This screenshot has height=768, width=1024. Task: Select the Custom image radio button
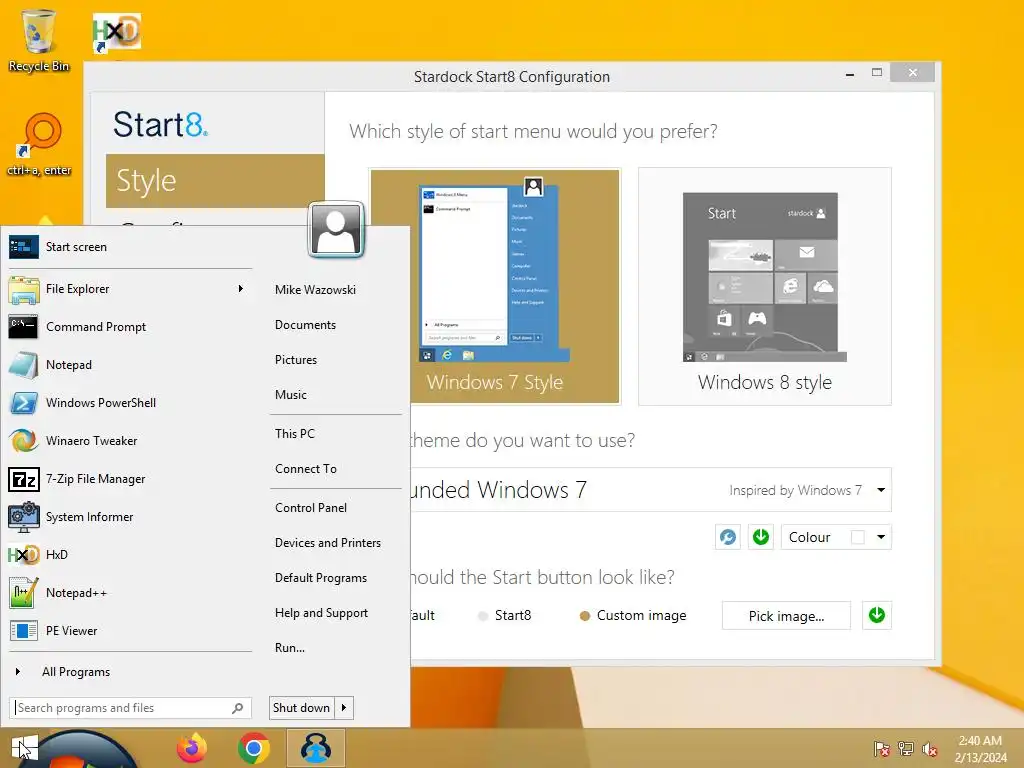point(584,616)
